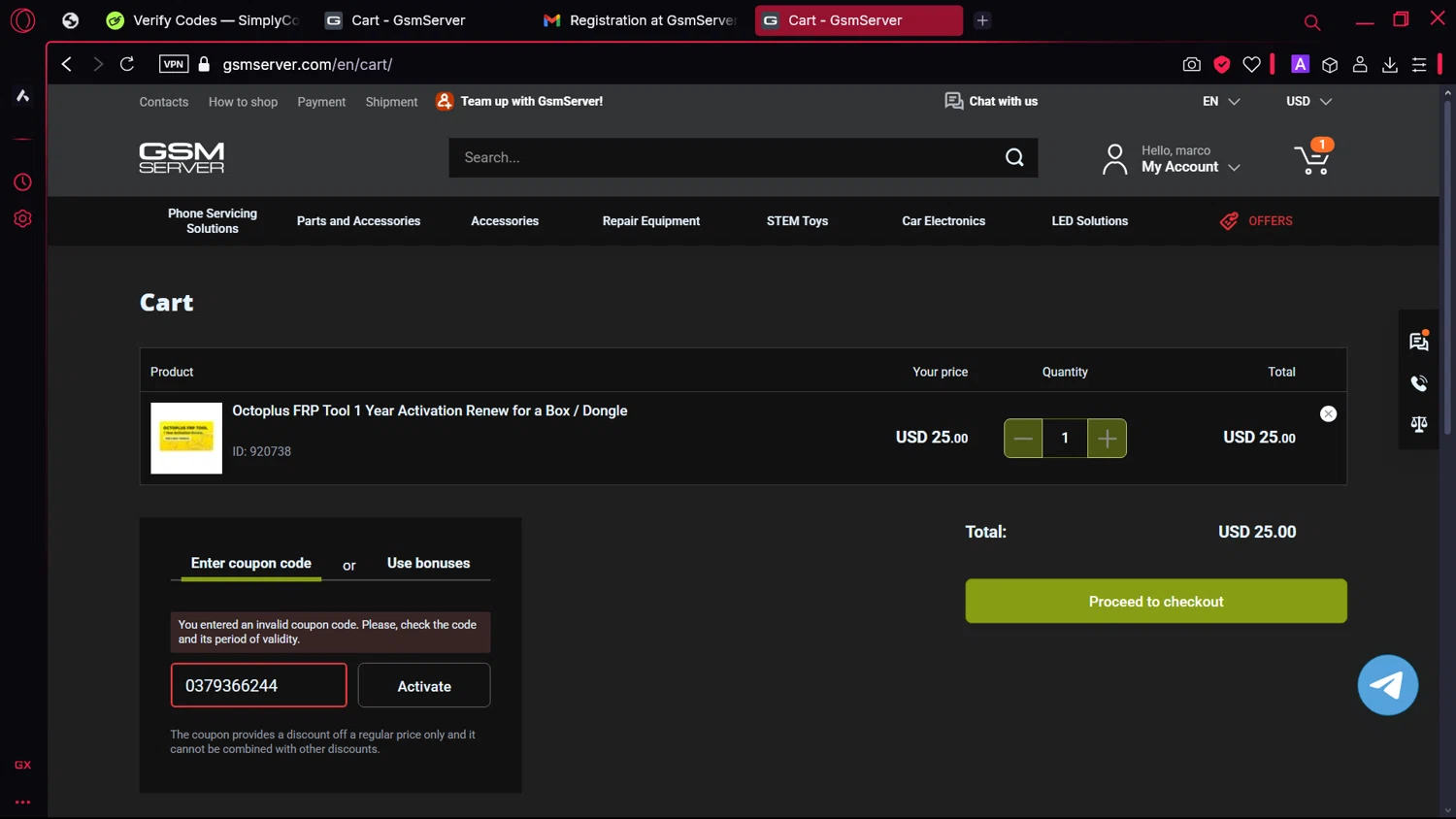Open Car Electronics menu
1456x819 pixels.
coord(943,221)
